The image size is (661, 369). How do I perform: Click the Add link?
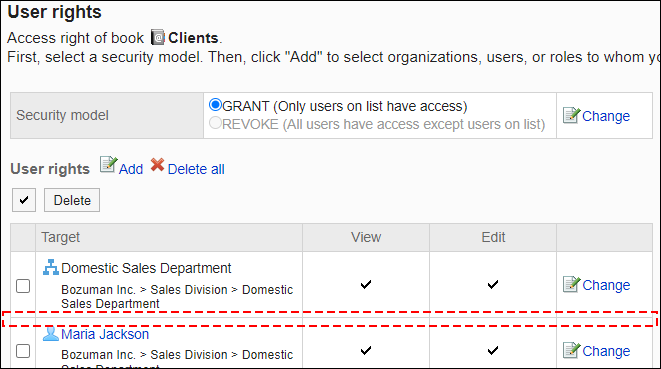point(131,169)
